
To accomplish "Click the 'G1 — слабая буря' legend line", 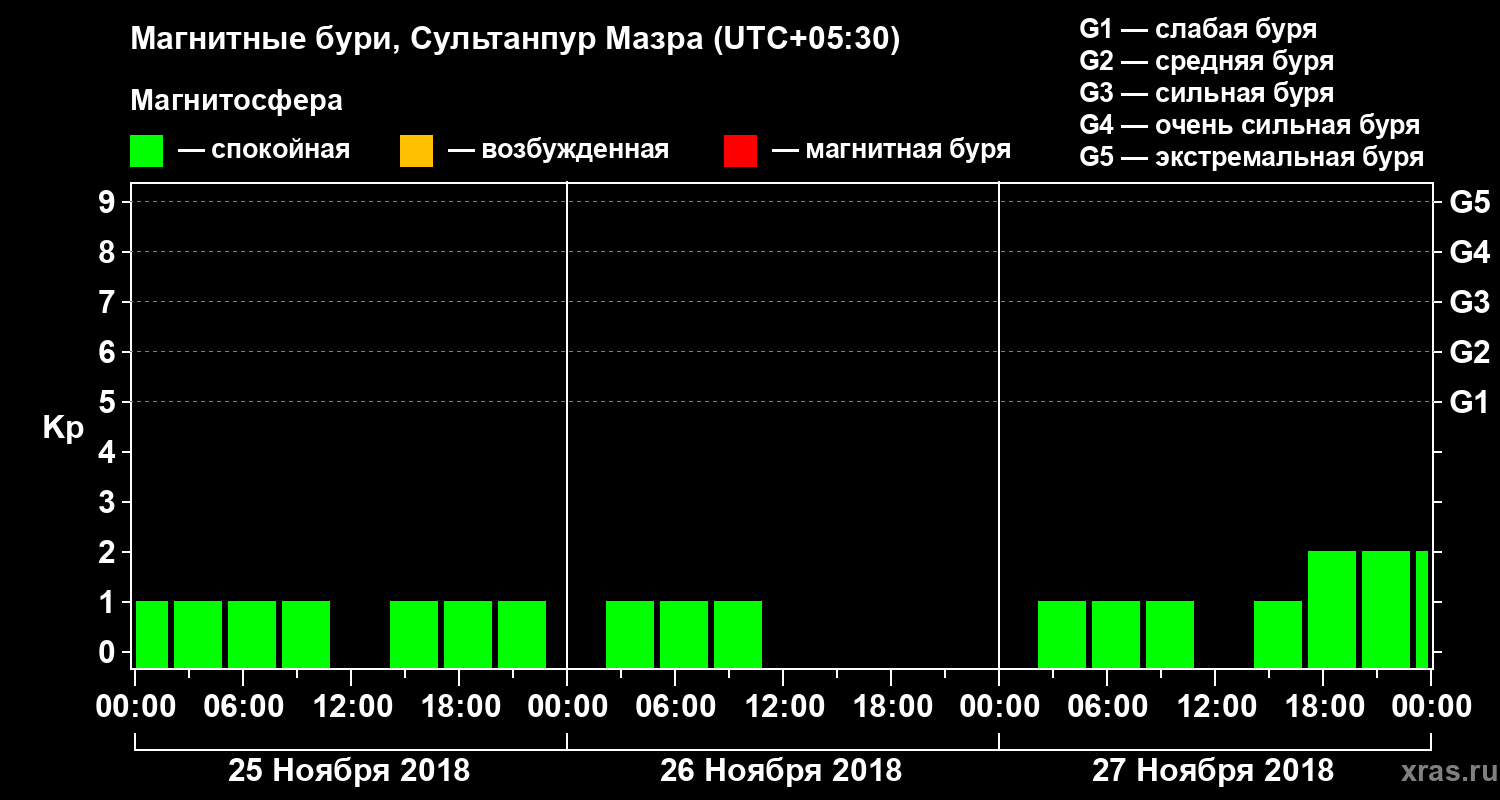I will pos(1198,29).
